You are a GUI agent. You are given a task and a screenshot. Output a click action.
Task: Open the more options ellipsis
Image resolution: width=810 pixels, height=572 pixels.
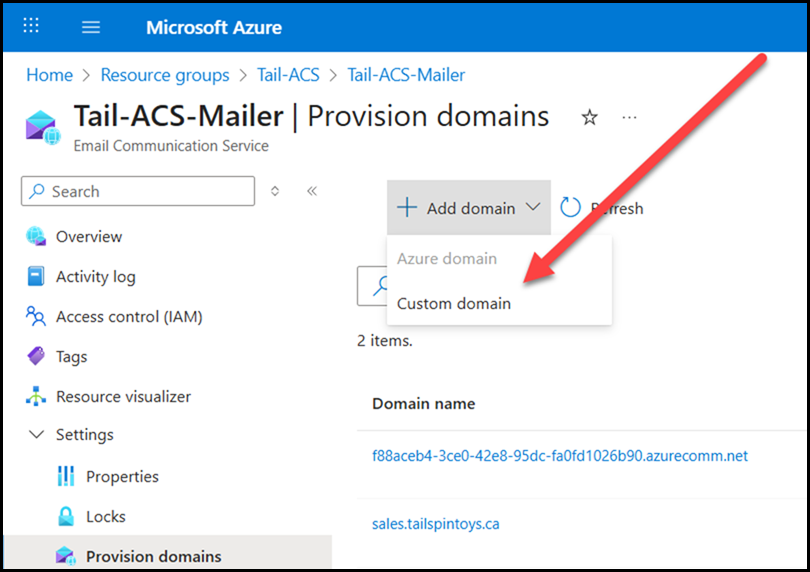pos(629,118)
